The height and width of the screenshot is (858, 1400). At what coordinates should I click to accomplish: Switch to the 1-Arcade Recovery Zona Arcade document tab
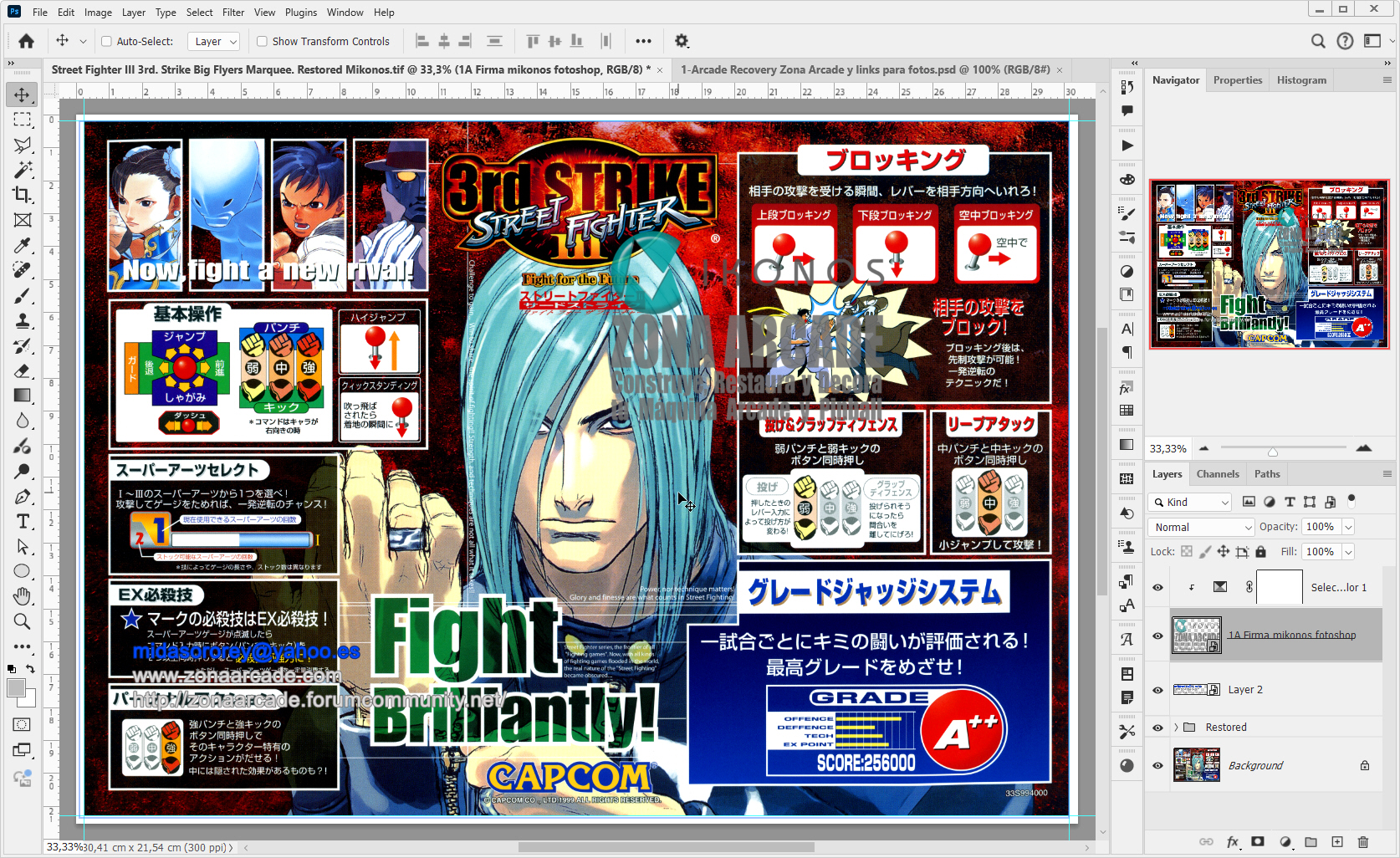(x=866, y=70)
